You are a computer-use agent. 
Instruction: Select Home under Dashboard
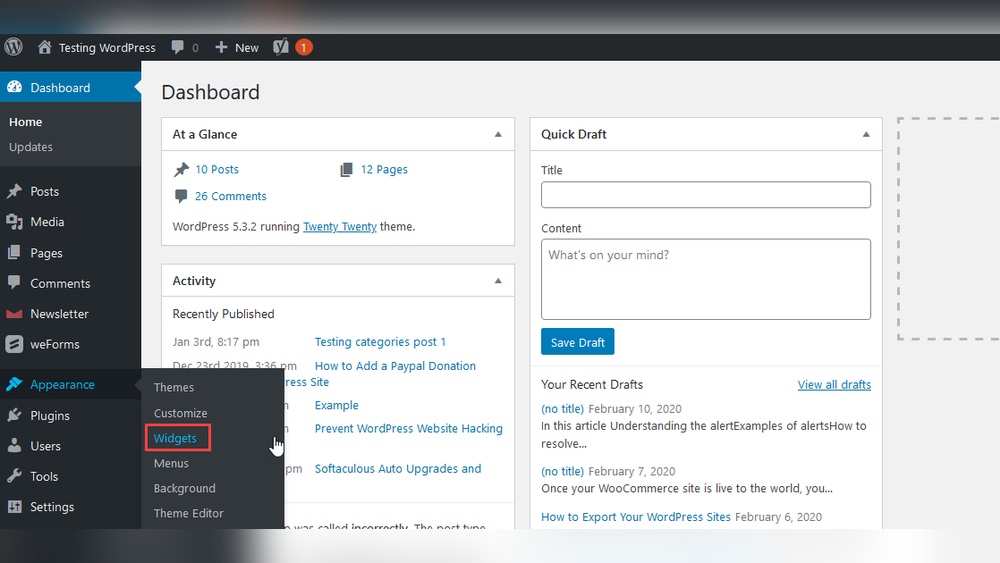pos(26,122)
